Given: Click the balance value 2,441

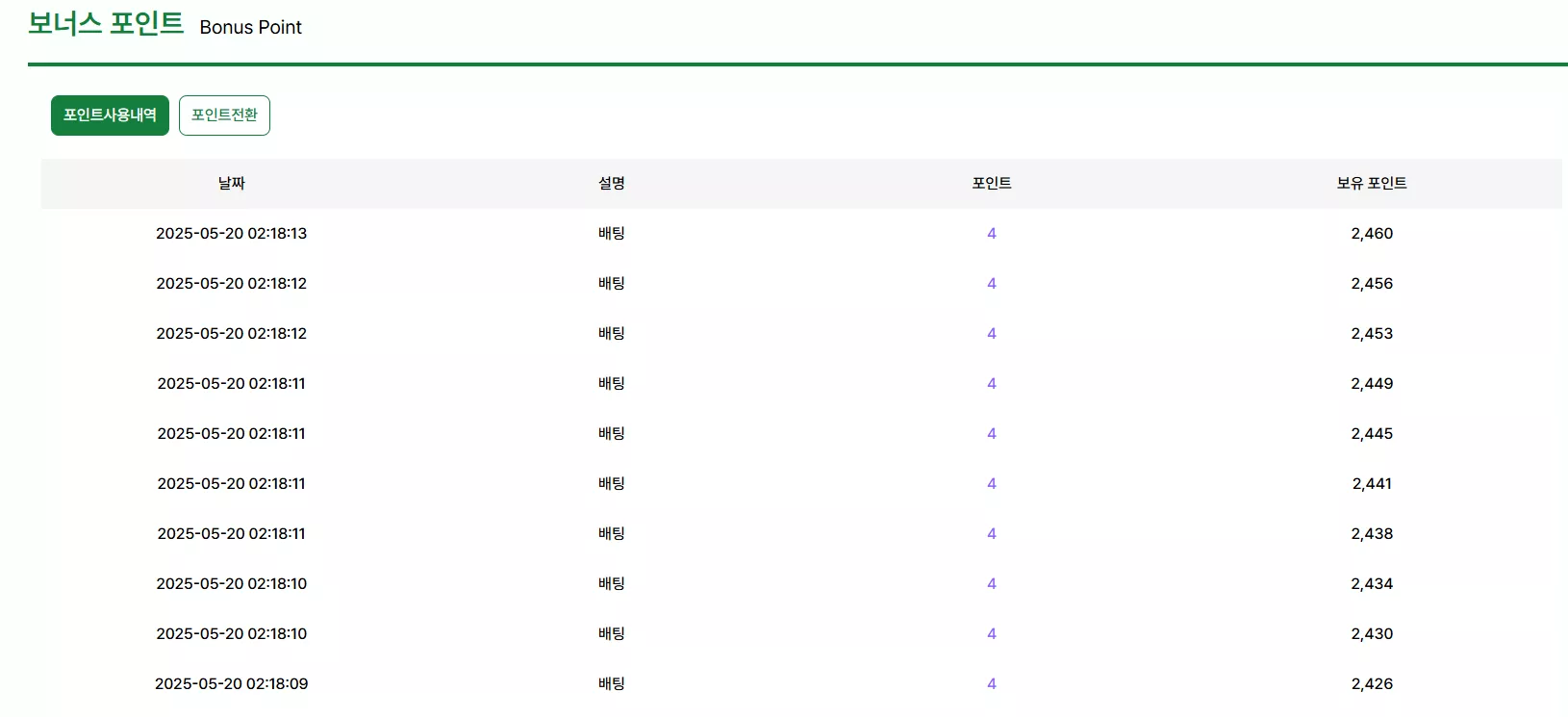Looking at the screenshot, I should pos(1372,483).
